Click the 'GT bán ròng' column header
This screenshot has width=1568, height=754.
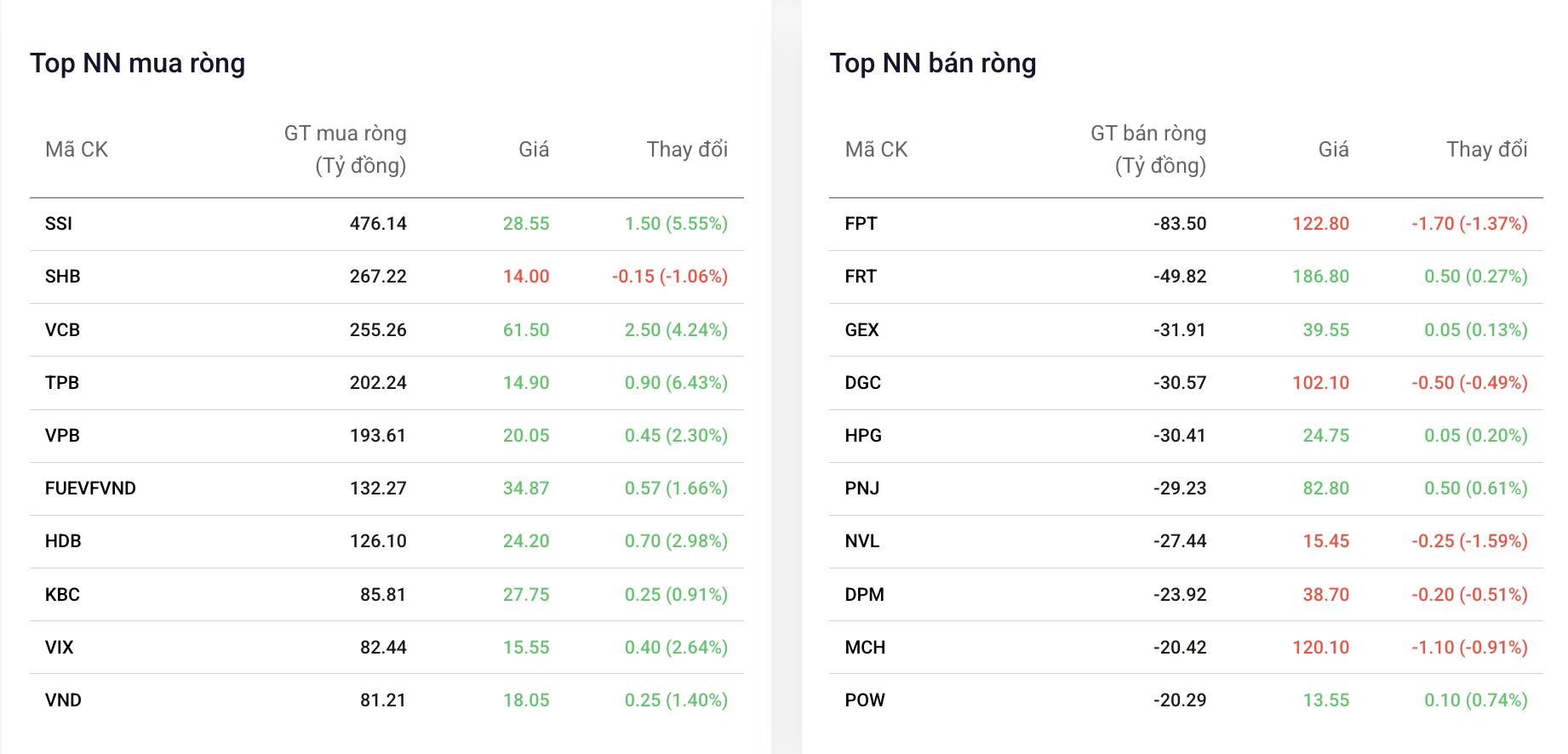[1148, 150]
